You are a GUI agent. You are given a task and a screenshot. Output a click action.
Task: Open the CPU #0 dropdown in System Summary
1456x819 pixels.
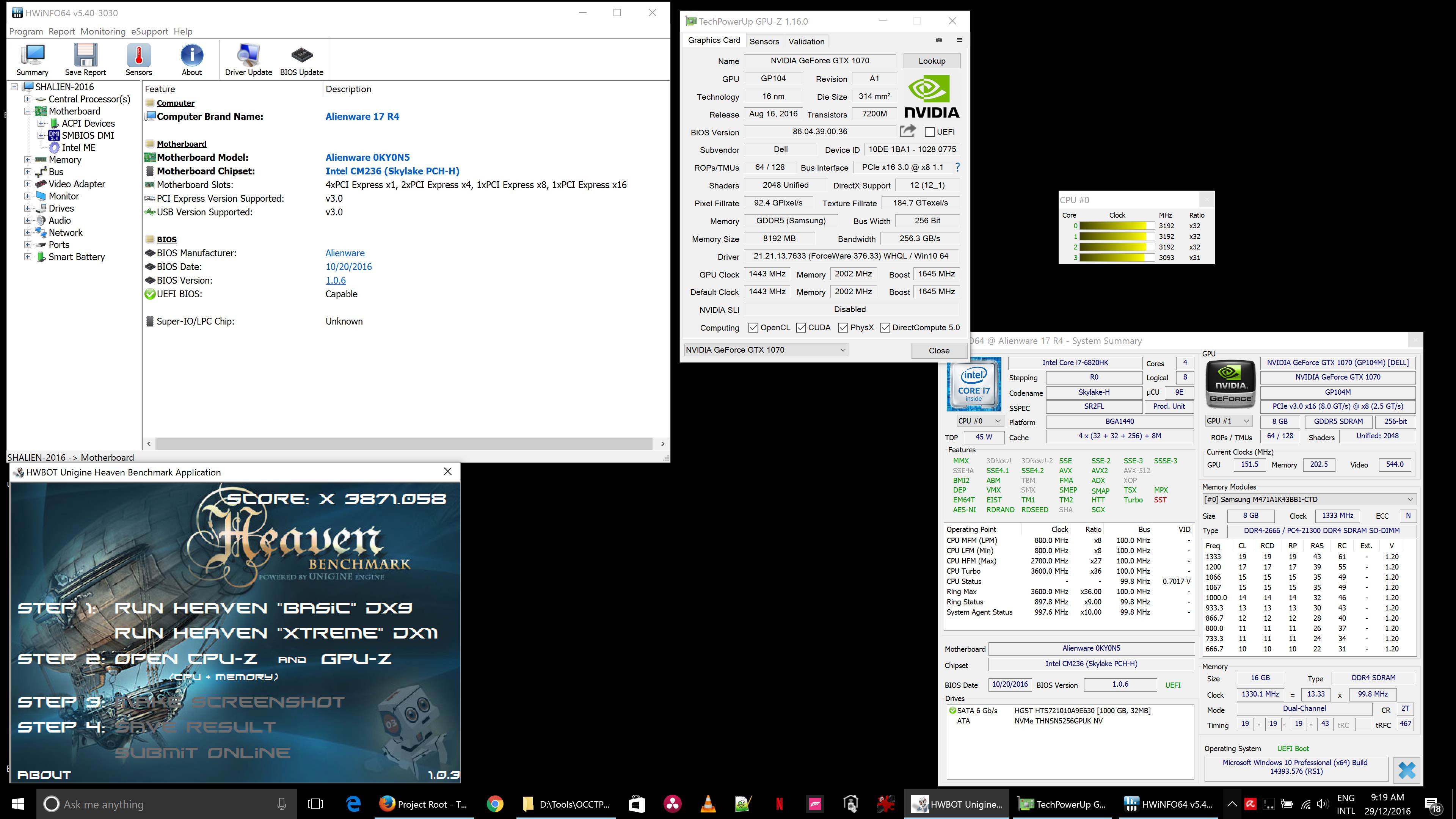979,421
